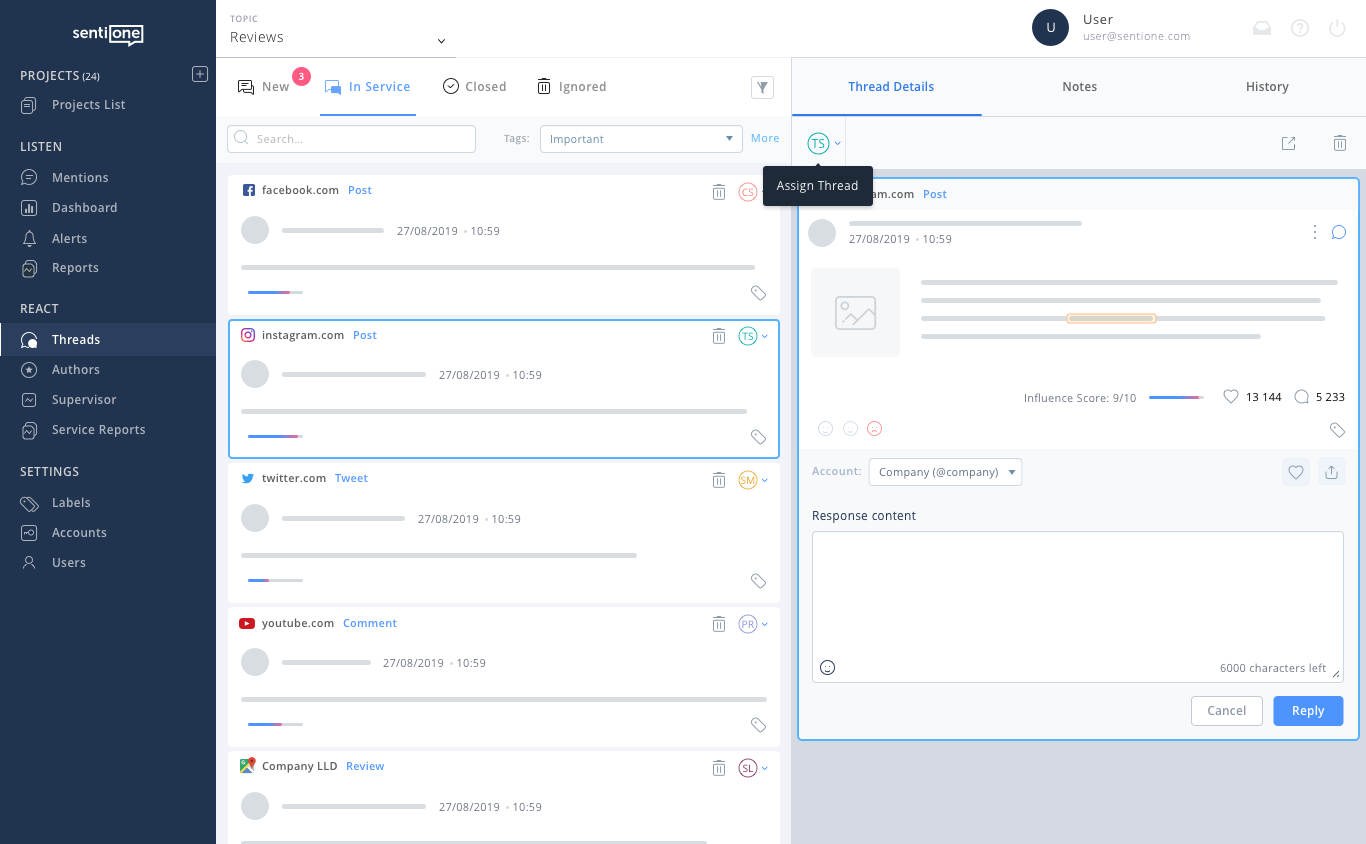Open the thread in a new window
1366x844 pixels.
(x=1288, y=143)
